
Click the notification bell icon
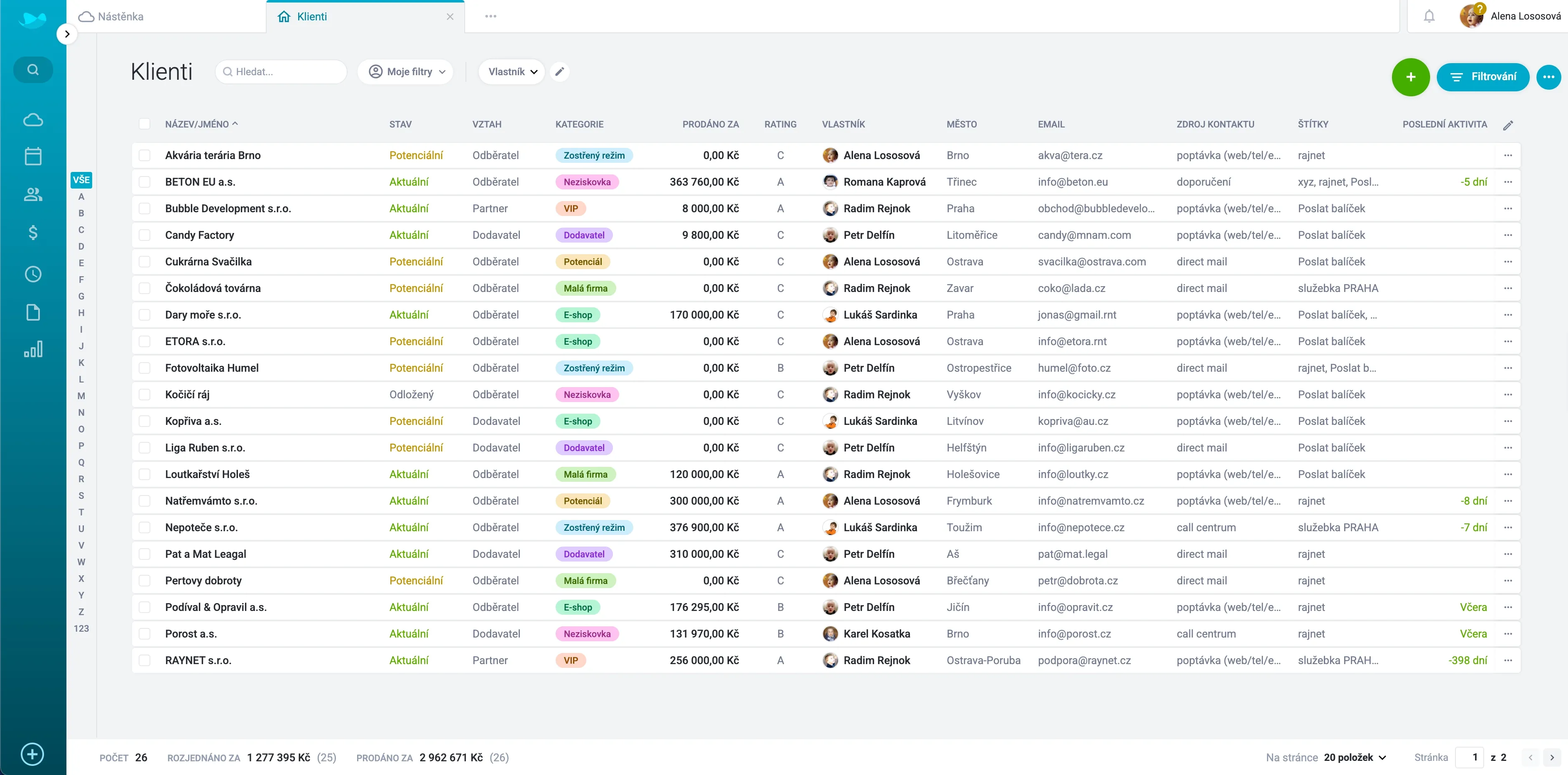coord(1428,17)
